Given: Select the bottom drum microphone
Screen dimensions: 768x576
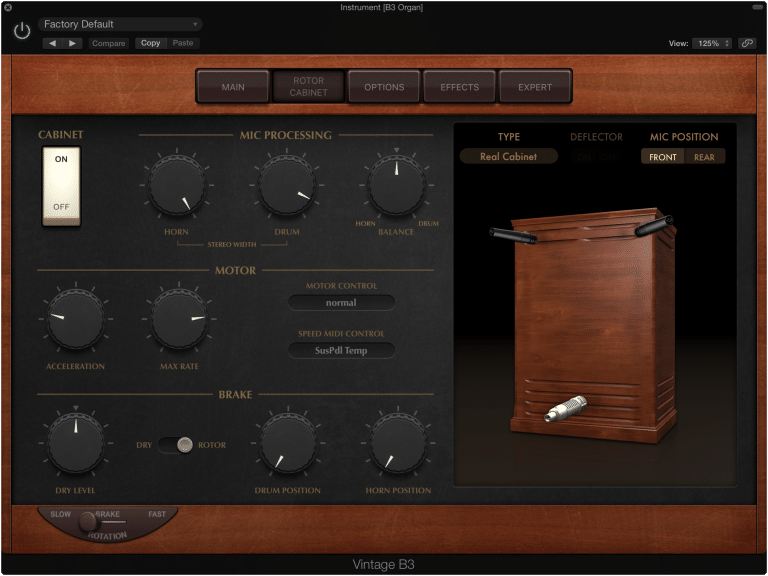Looking at the screenshot, I should coord(565,408).
